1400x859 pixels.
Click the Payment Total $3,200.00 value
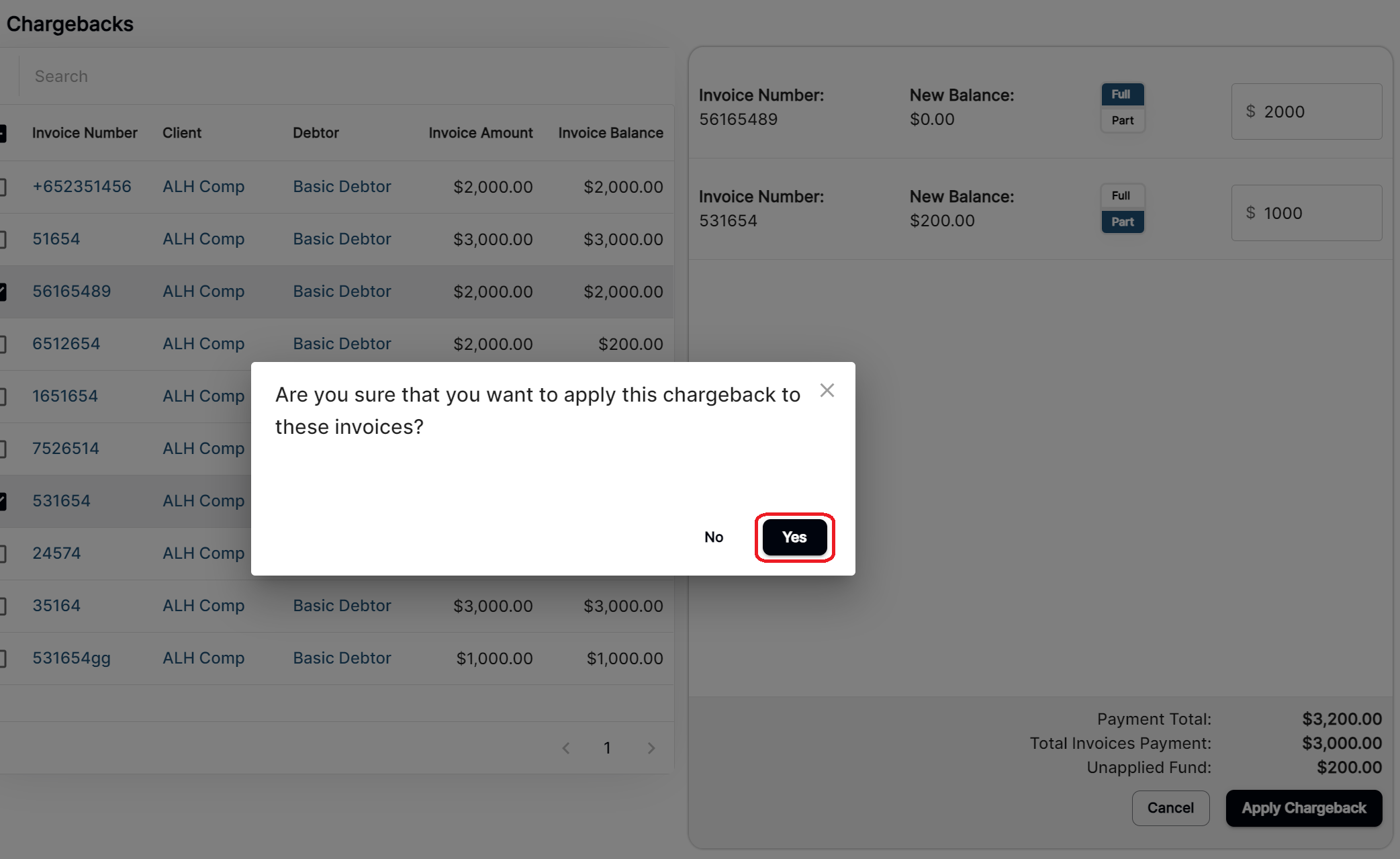pos(1342,719)
